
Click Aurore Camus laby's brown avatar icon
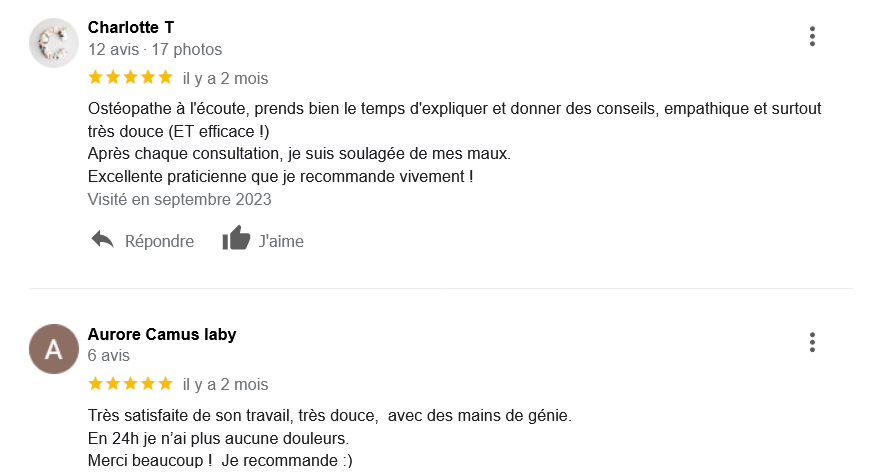54,350
